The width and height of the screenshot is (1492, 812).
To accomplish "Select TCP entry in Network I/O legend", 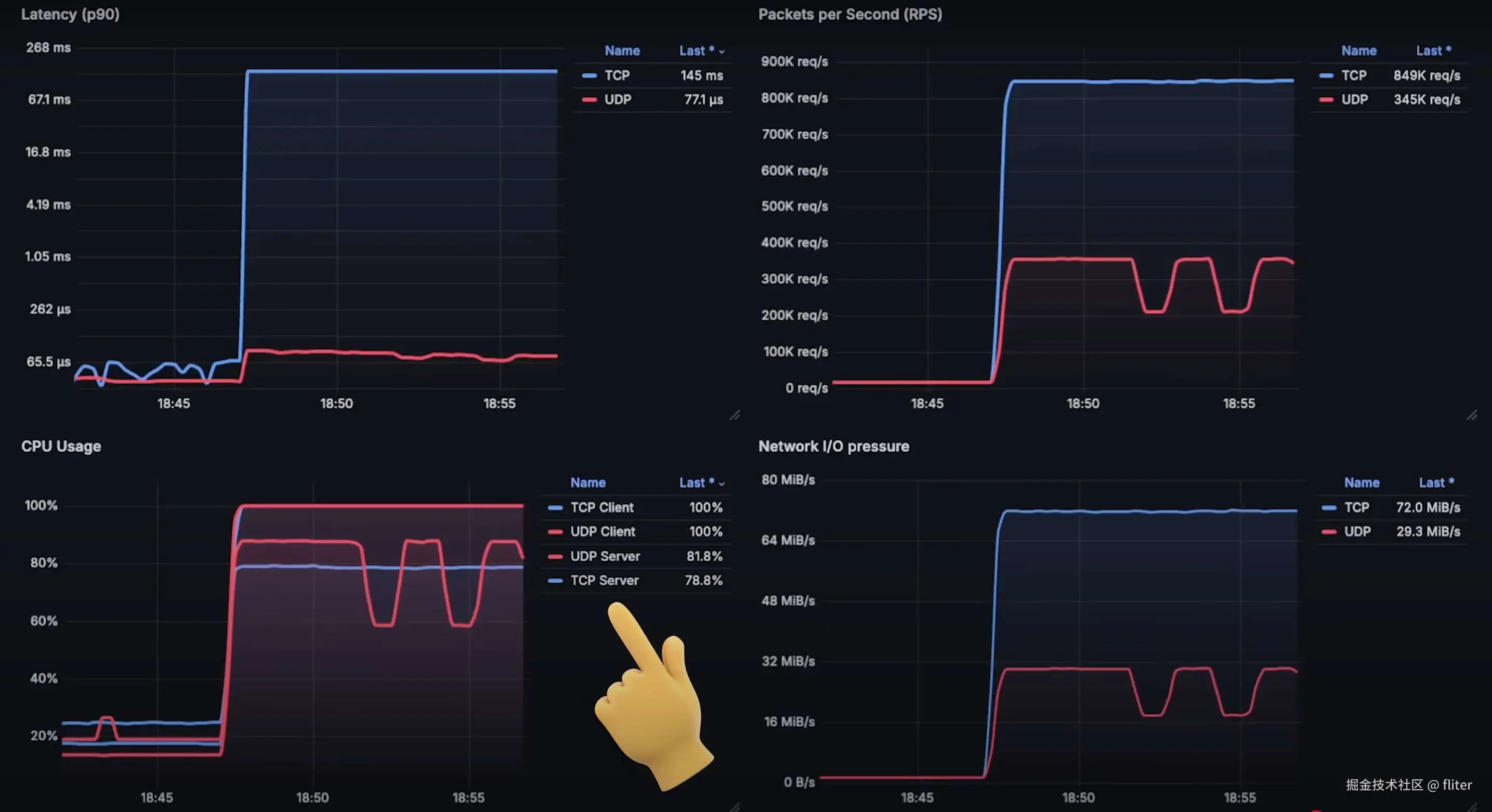I will [x=1356, y=507].
